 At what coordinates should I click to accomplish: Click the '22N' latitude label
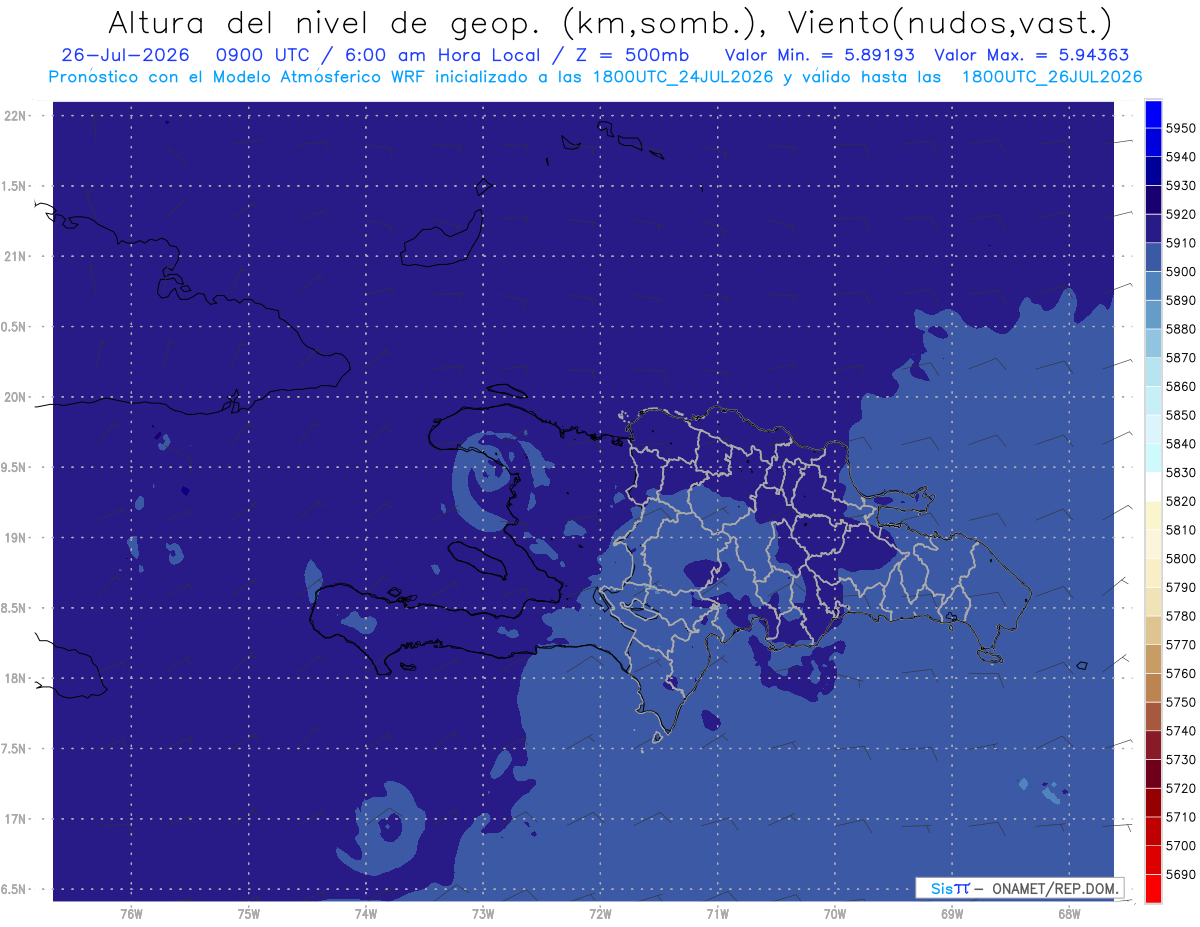coord(15,116)
